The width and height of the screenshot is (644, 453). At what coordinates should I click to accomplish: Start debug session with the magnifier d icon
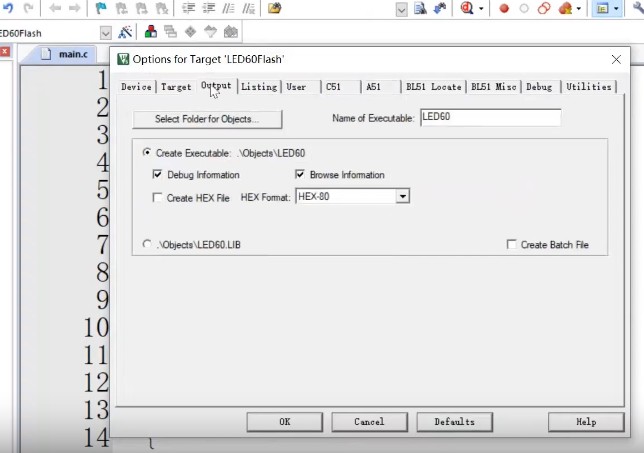(x=467, y=8)
